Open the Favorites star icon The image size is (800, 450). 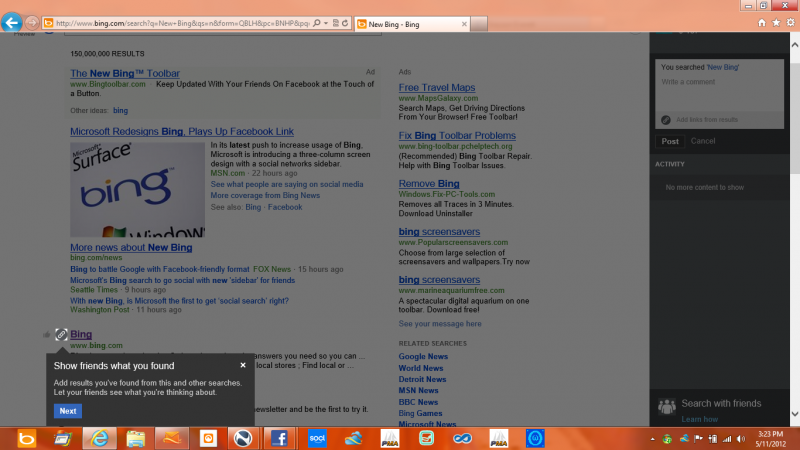[x=776, y=22]
